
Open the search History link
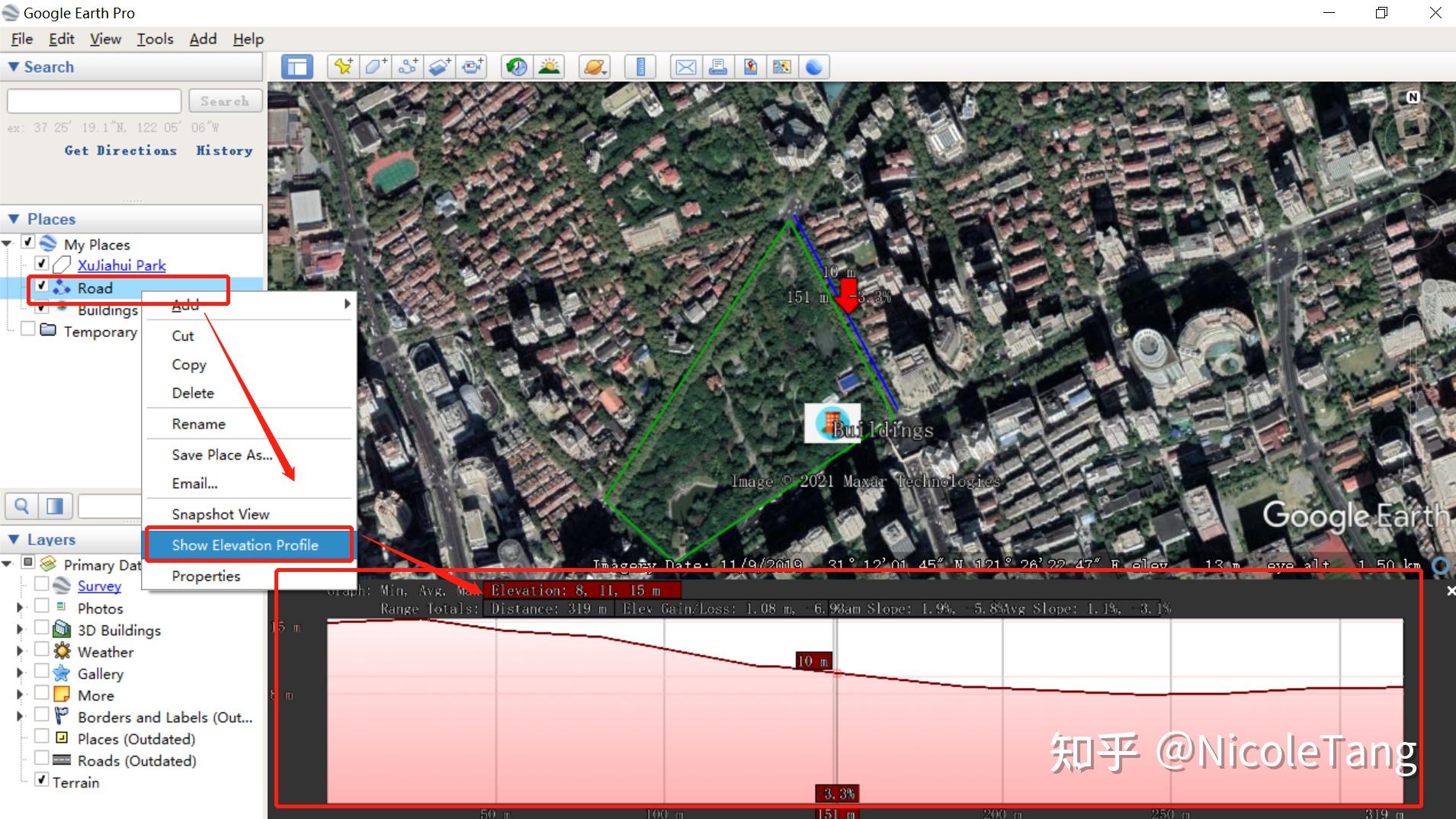pyautogui.click(x=224, y=150)
